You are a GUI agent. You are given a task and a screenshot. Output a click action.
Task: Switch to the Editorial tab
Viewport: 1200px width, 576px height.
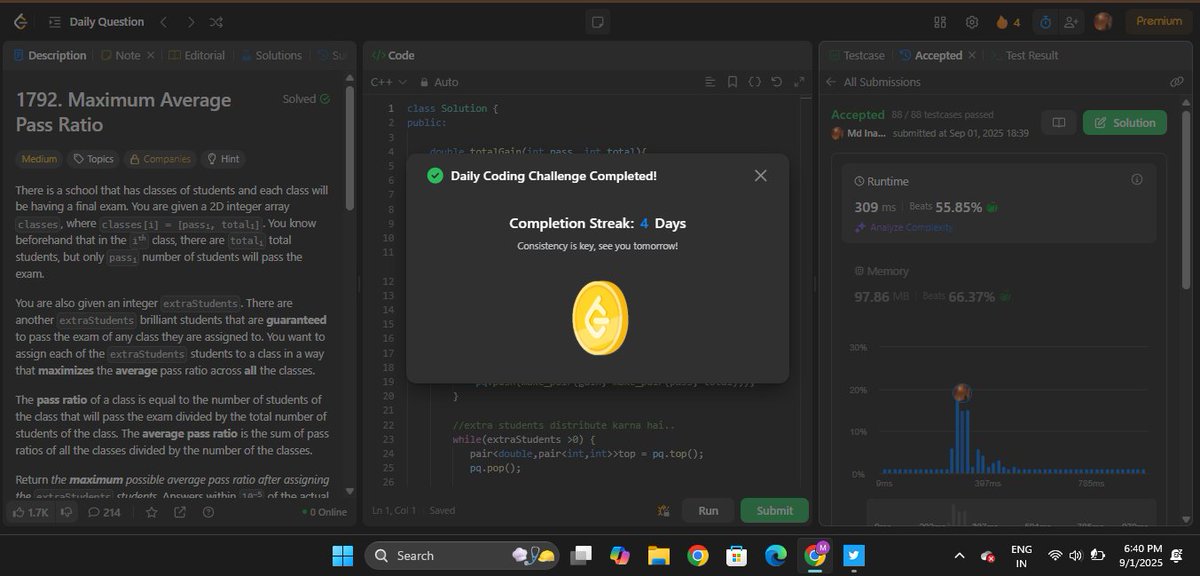(197, 56)
